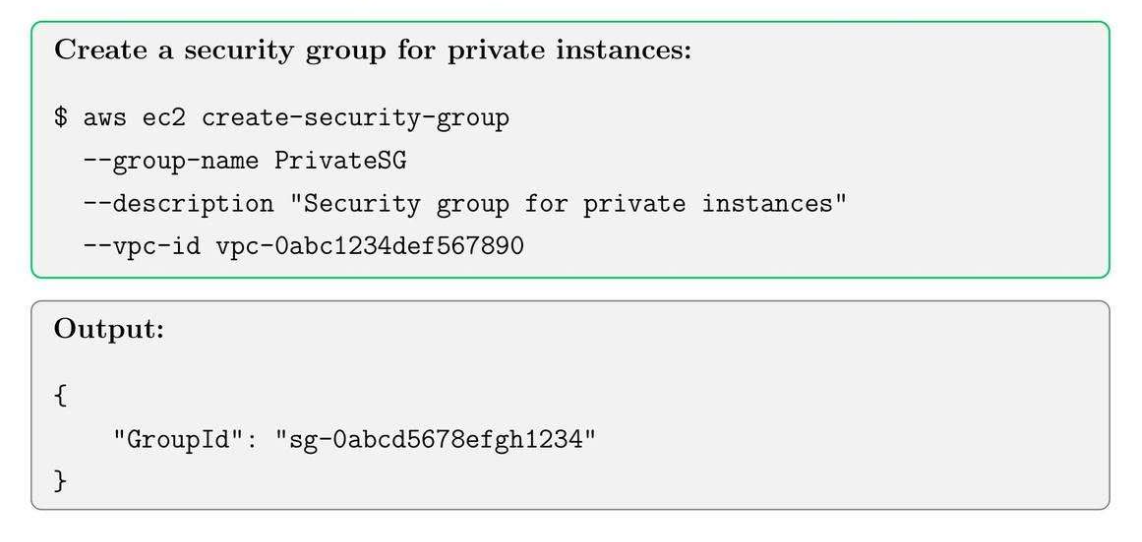
Task: Click the 'create-security-group' command text
Action: 355,120
